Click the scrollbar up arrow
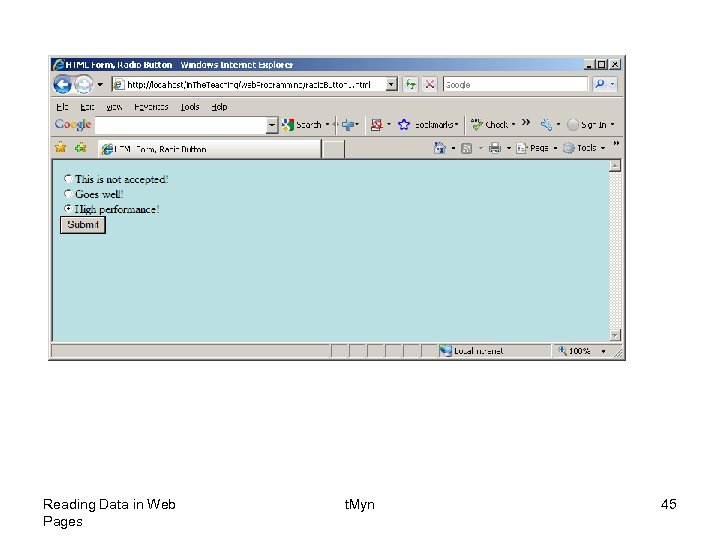The width and height of the screenshot is (720, 540). pos(615,166)
